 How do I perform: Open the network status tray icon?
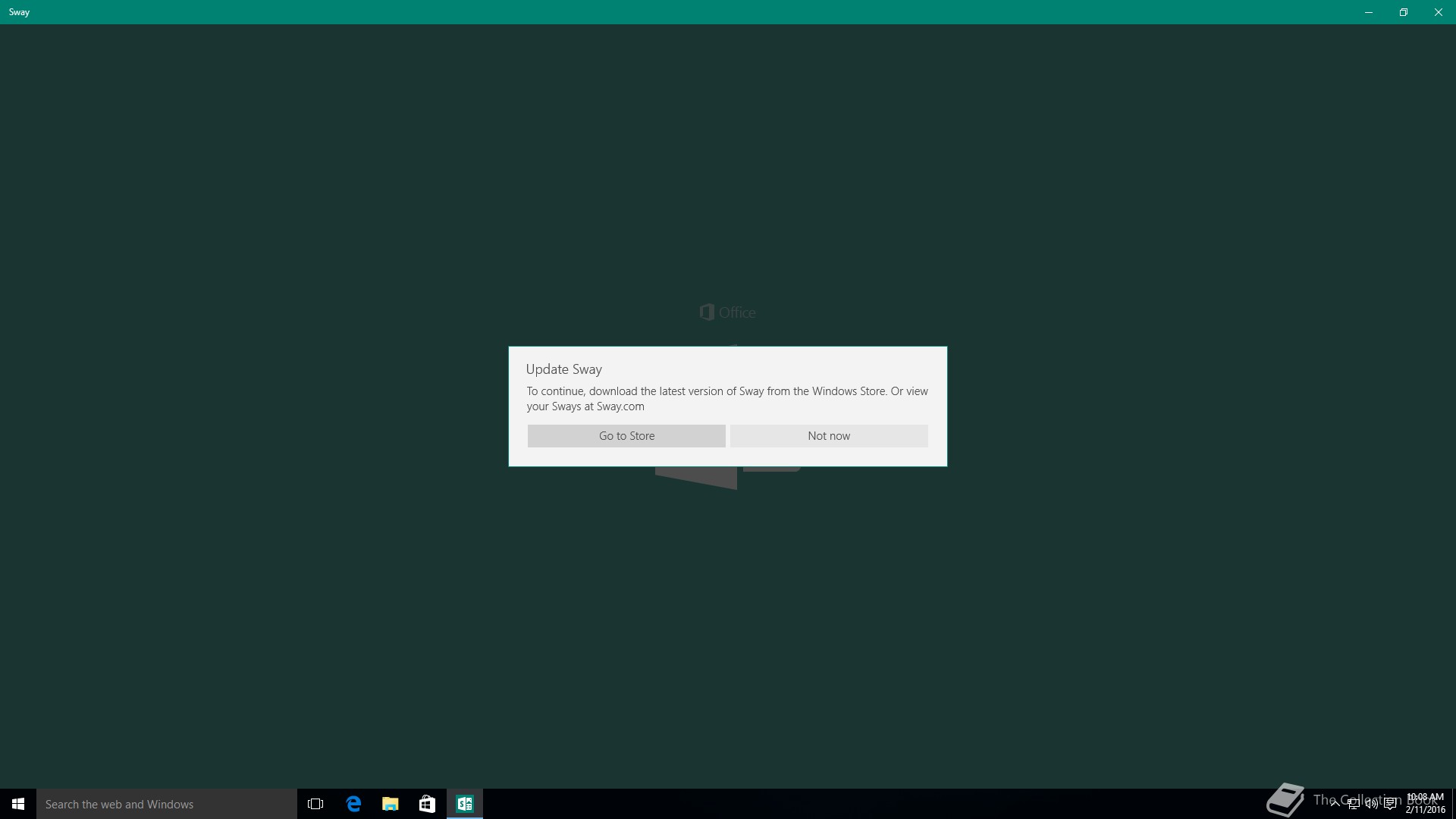click(1354, 804)
